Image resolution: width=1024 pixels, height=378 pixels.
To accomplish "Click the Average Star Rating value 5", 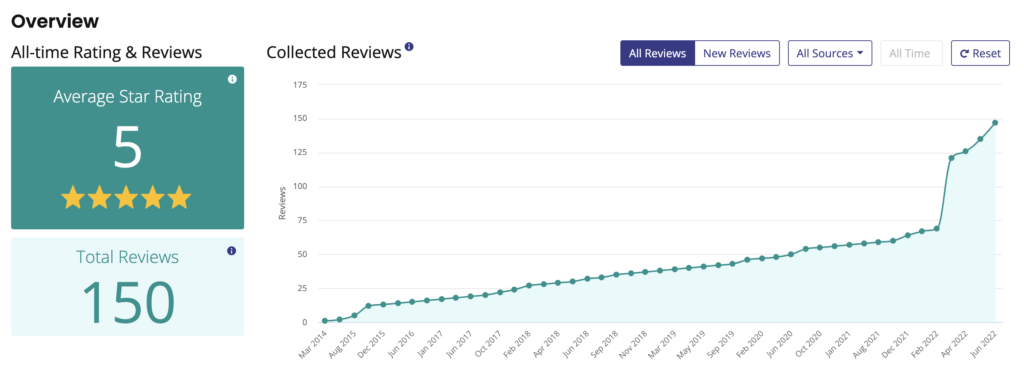I will tap(127, 148).
